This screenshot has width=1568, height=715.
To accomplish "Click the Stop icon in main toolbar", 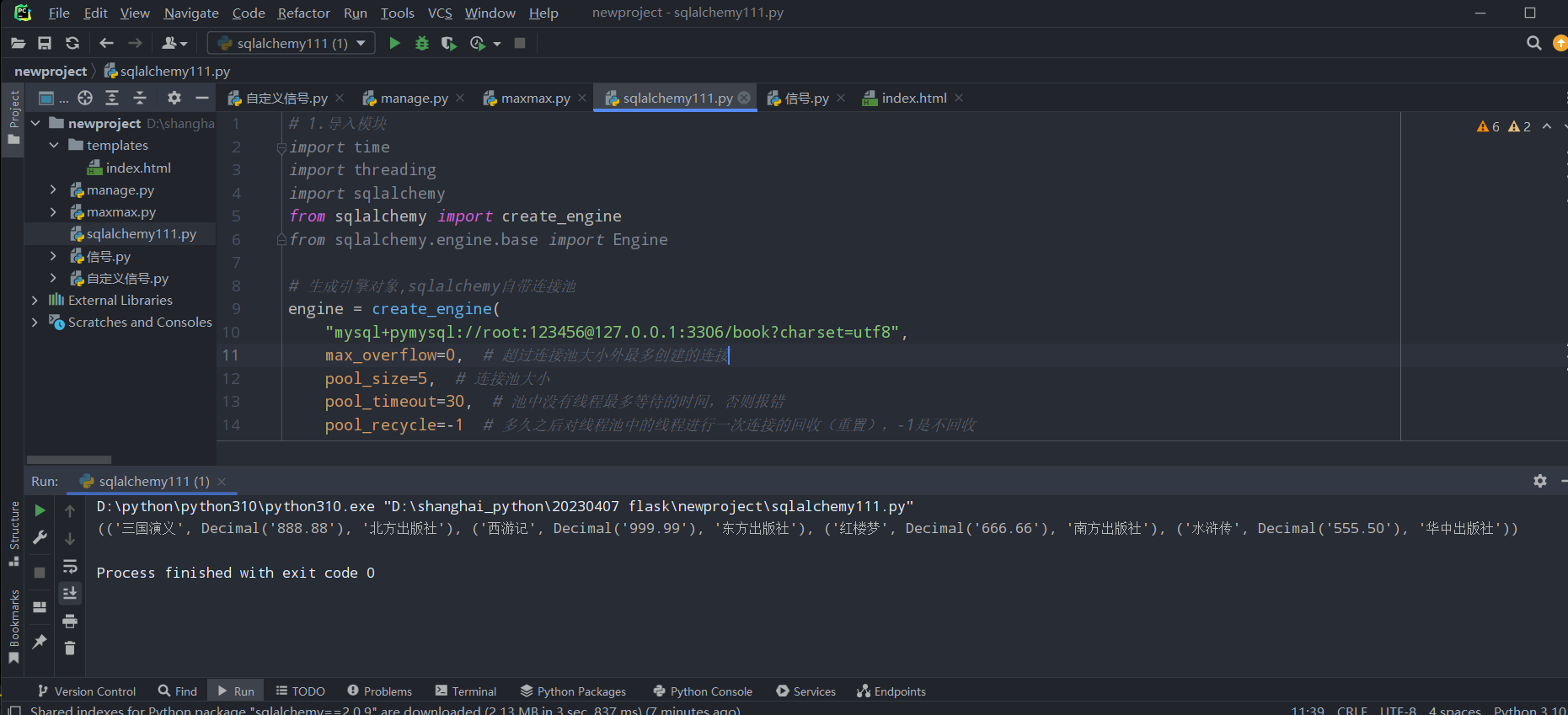I will 520,43.
